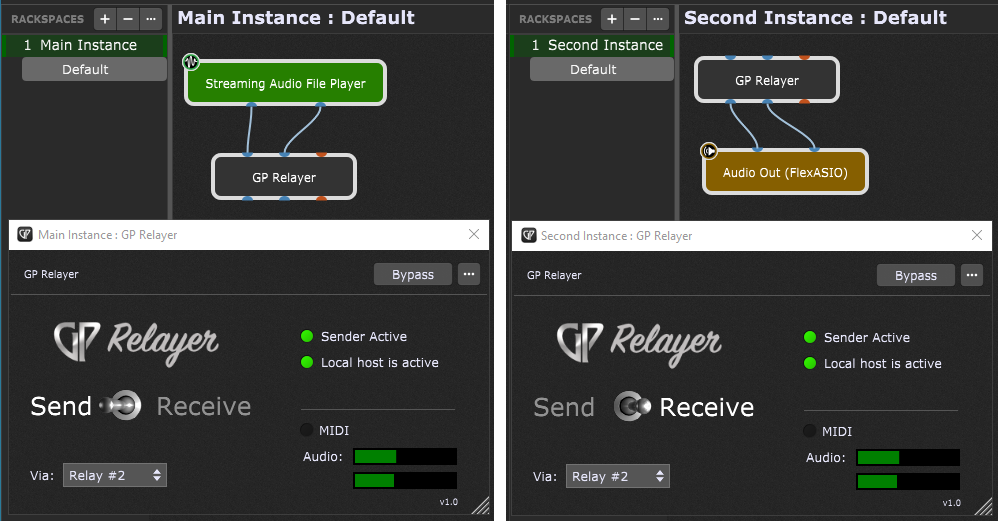The width and height of the screenshot is (998, 521).
Task: Open plugin options menu in Main Instance Relayer
Action: pos(469,274)
